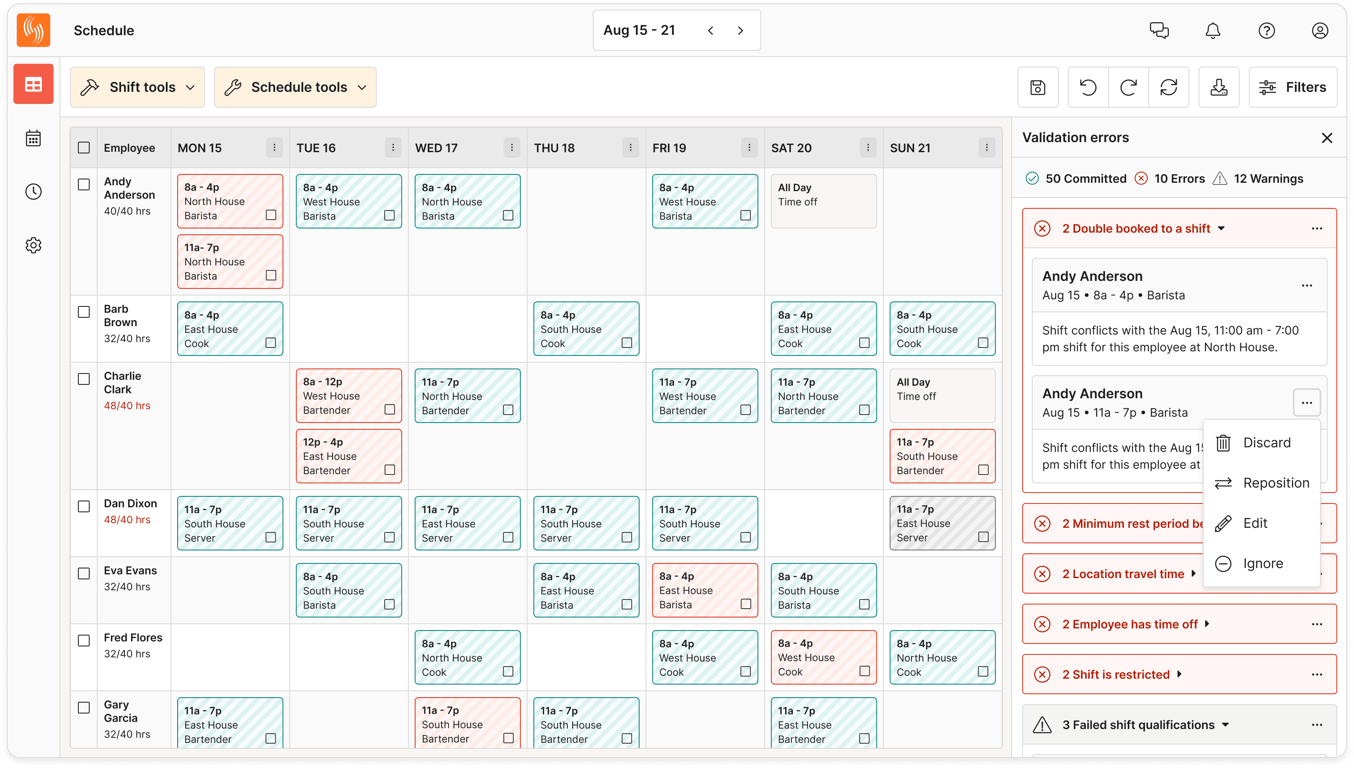Choose Discard from the context menu
Image resolution: width=1354 pixels, height=768 pixels.
coord(1262,443)
